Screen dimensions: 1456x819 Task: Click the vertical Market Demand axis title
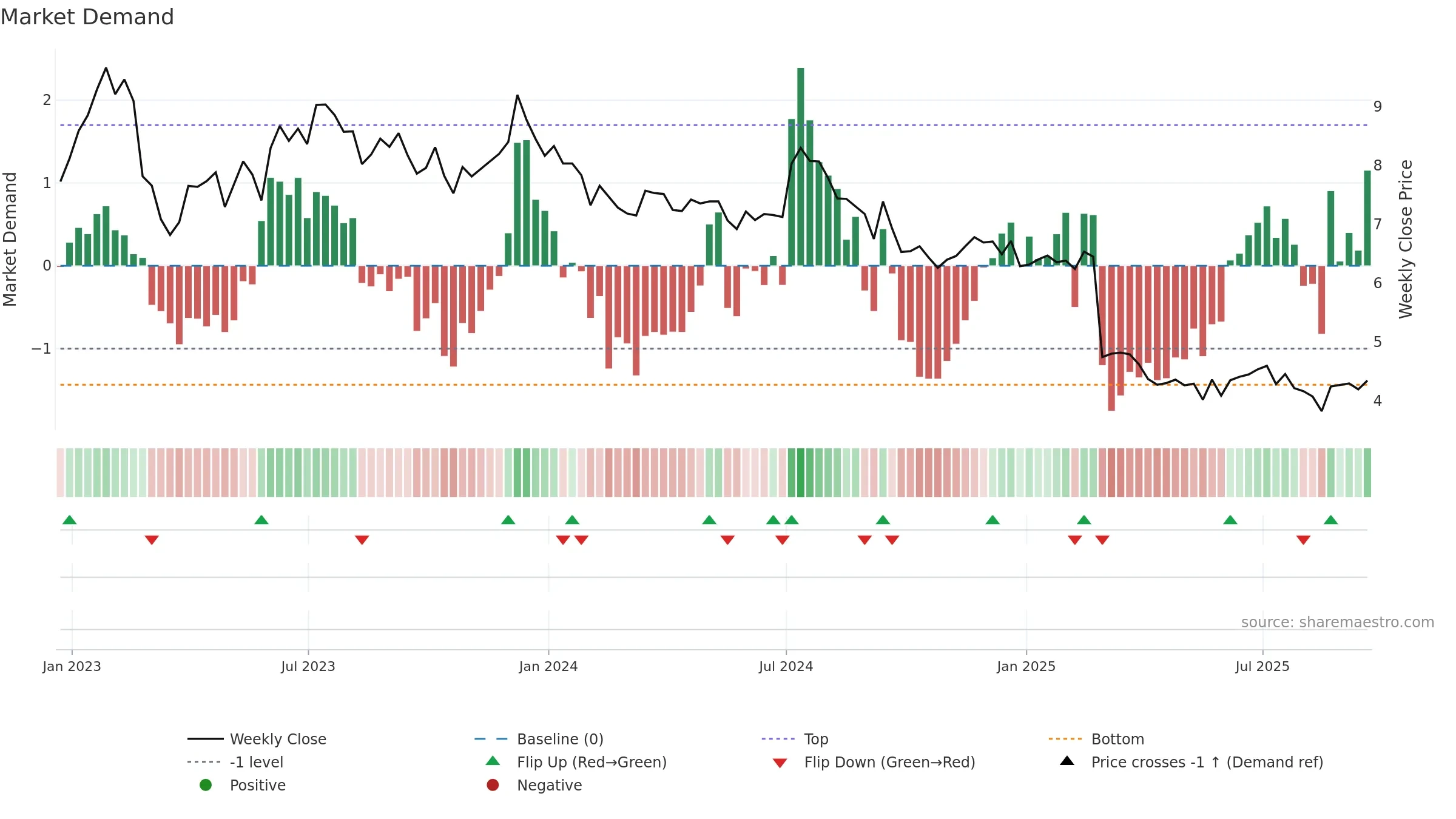(10, 239)
